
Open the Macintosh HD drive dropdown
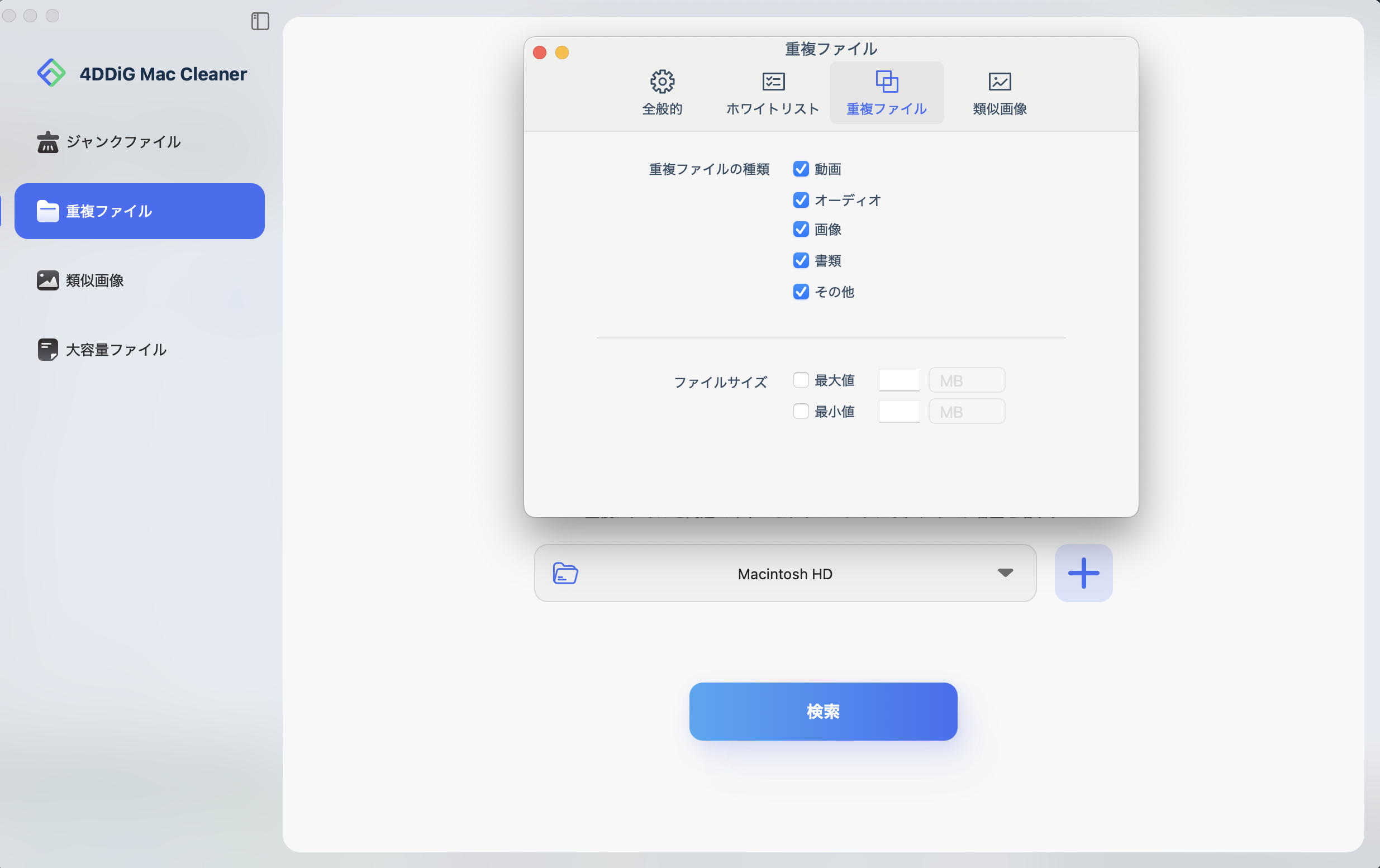point(785,574)
